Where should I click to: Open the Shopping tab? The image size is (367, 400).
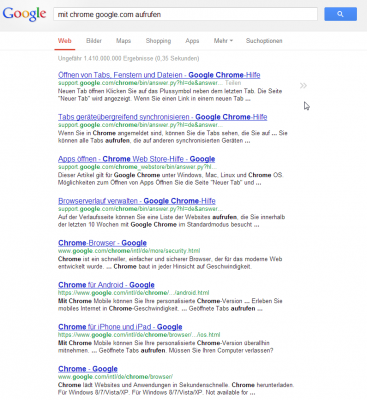tap(158, 41)
